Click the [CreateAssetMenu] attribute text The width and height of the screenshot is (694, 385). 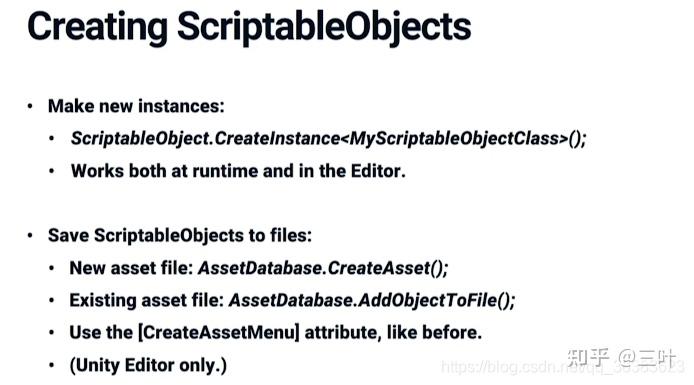(x=219, y=332)
